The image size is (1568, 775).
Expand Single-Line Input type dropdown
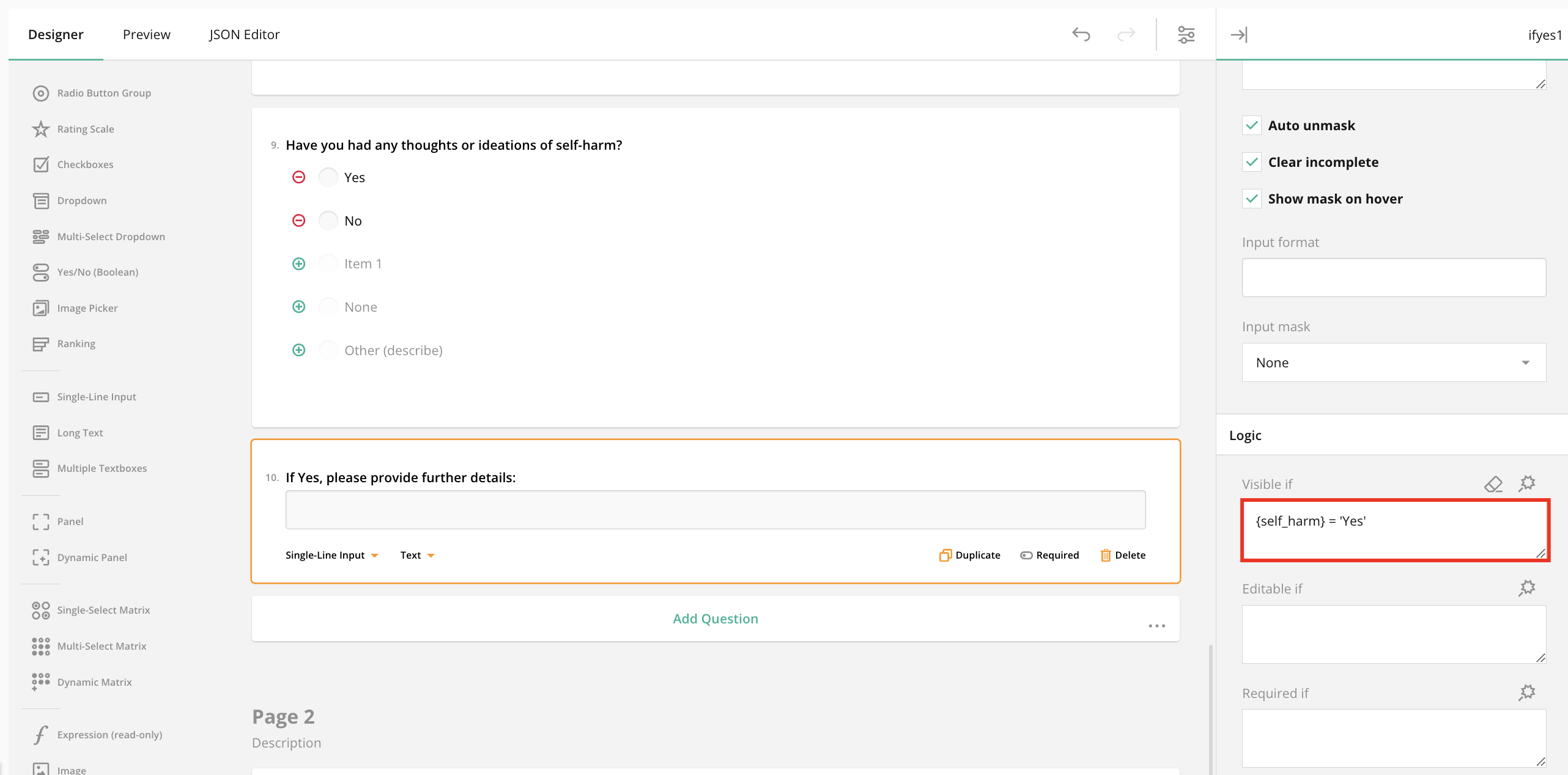(x=331, y=555)
